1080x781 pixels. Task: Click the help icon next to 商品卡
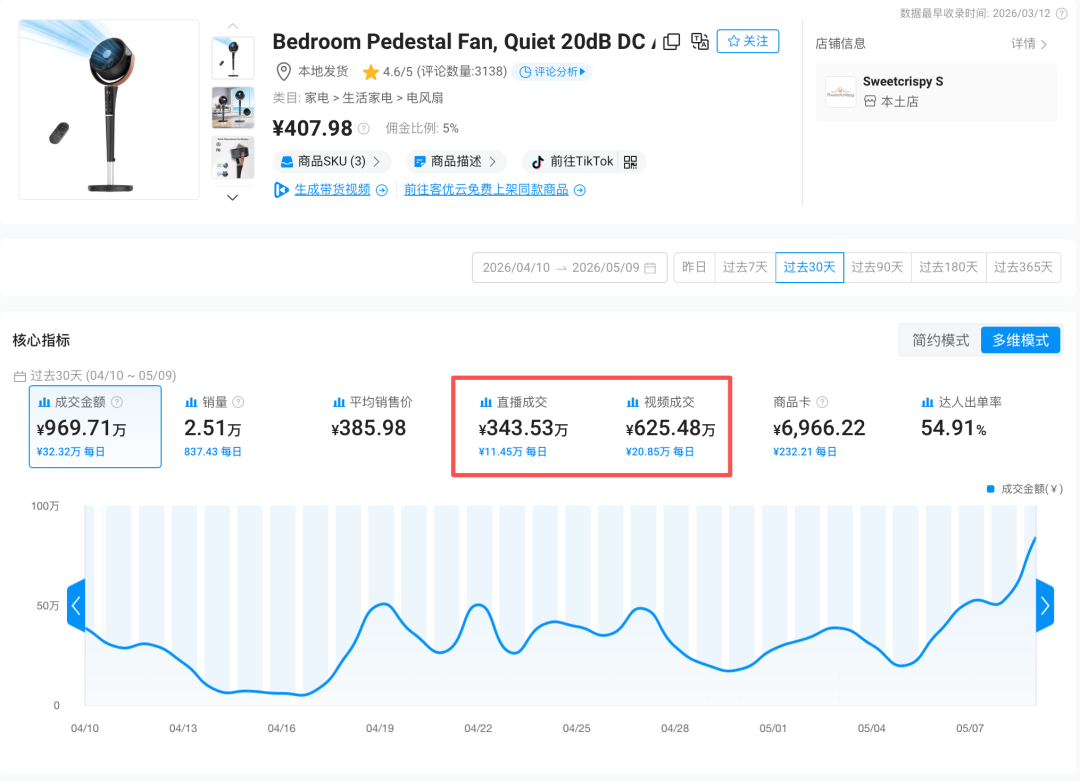pyautogui.click(x=822, y=402)
